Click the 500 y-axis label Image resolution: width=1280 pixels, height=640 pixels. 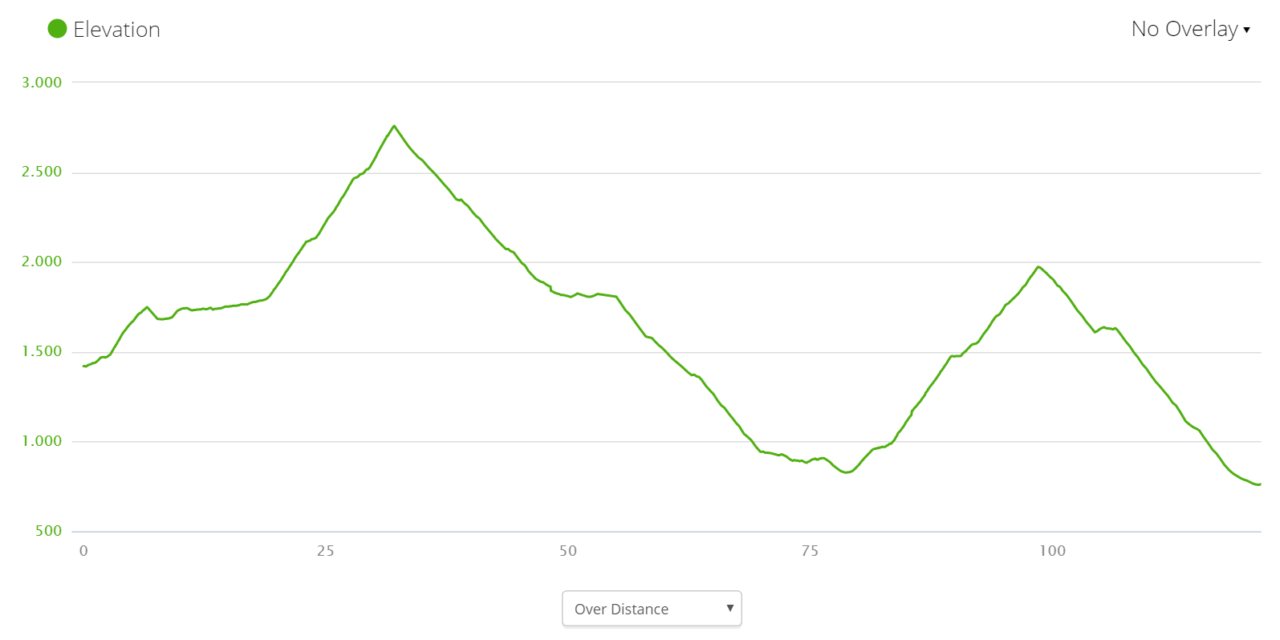click(x=49, y=531)
